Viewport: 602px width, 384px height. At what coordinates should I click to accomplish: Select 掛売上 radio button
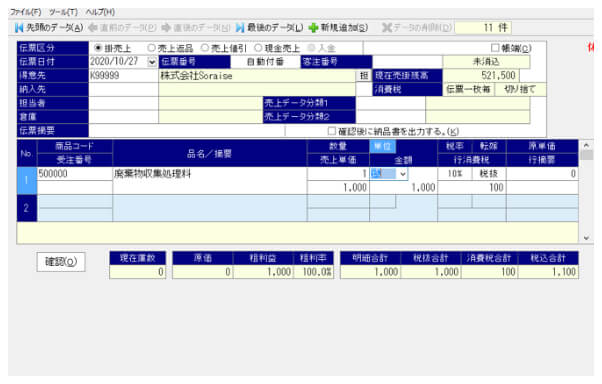pyautogui.click(x=98, y=48)
